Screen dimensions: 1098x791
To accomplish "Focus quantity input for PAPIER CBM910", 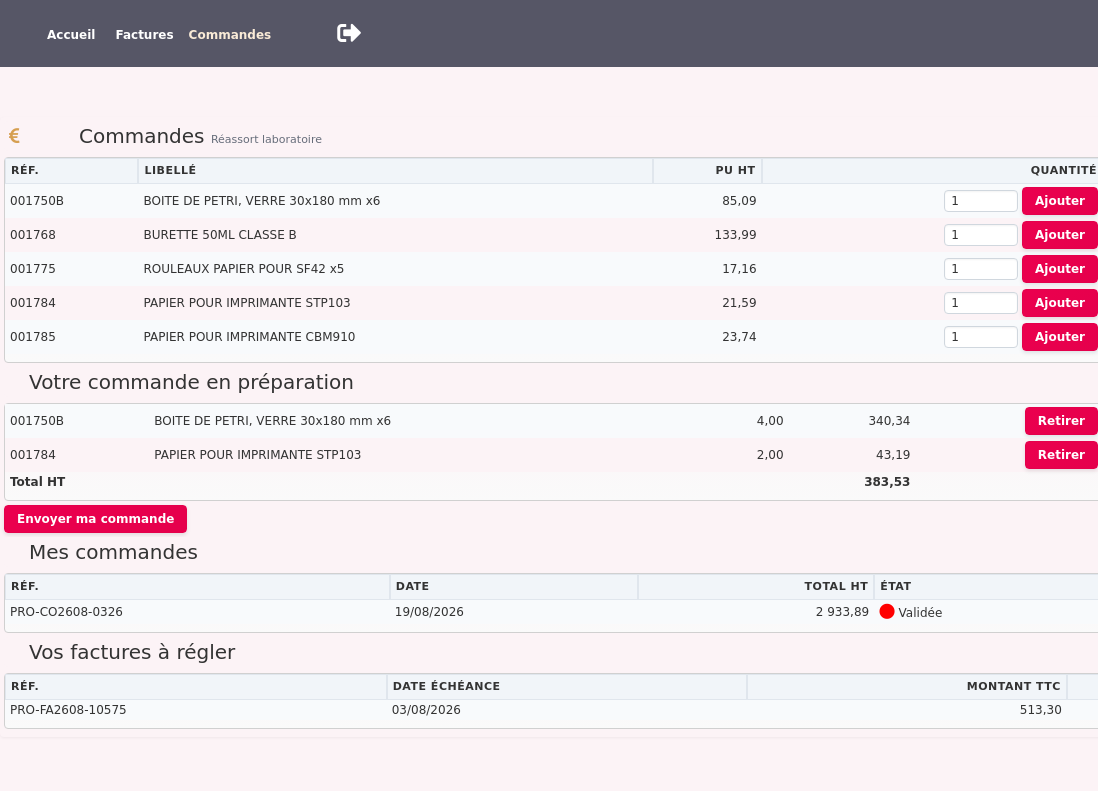I will pos(980,337).
